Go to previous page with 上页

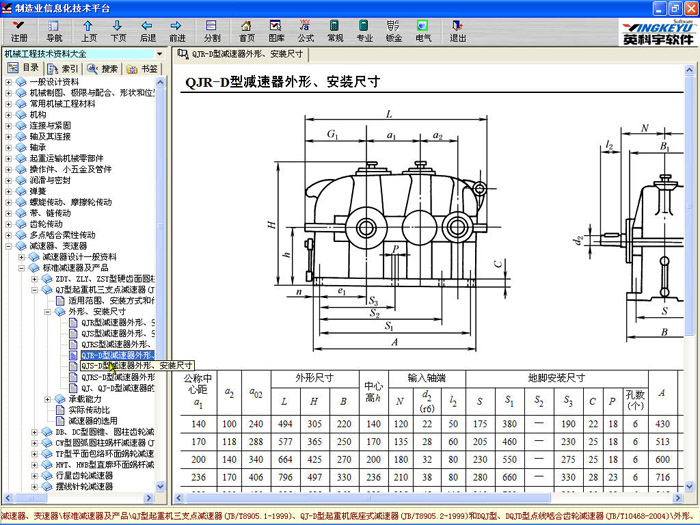point(89,30)
